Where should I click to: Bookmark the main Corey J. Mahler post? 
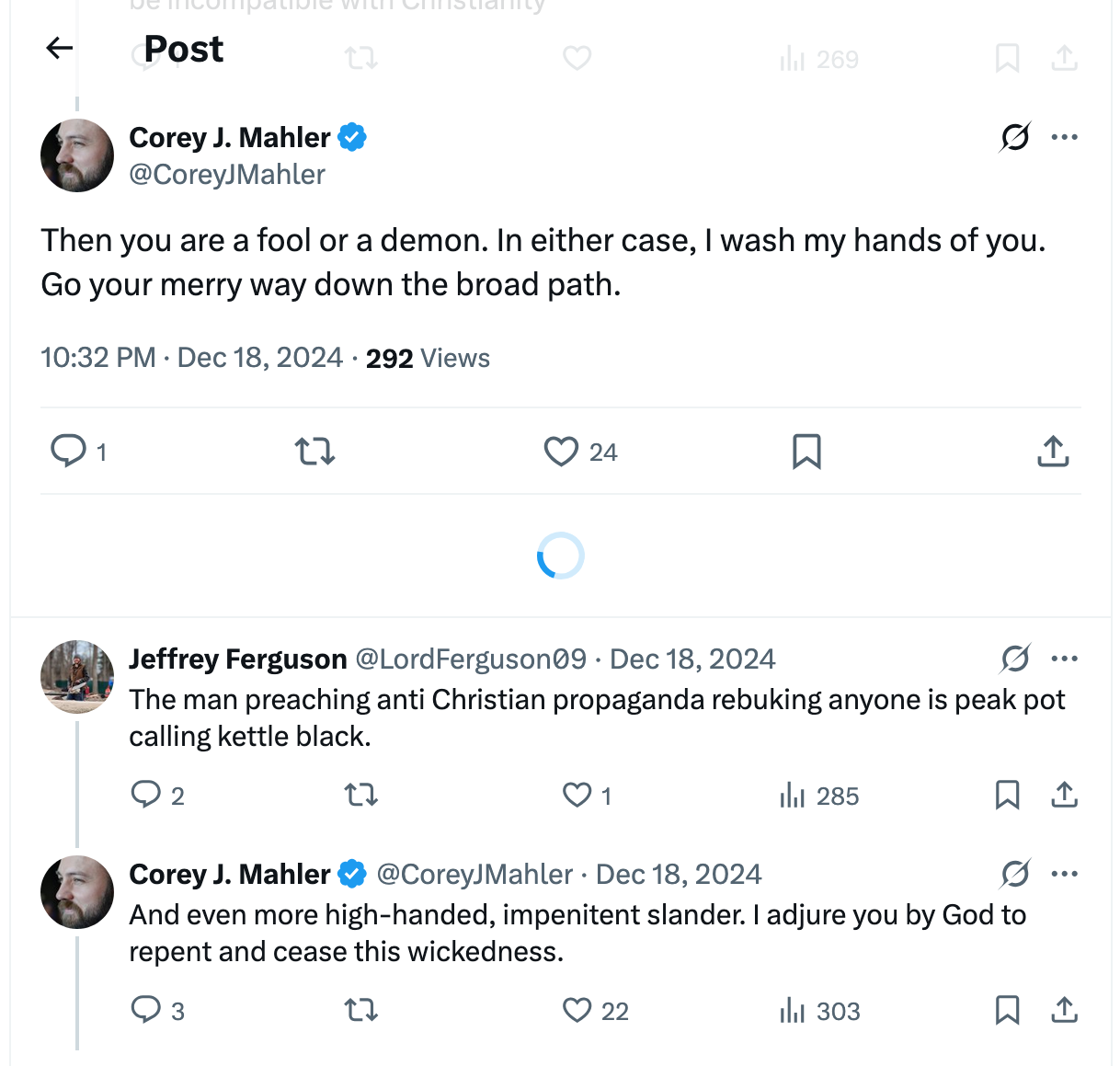[x=806, y=452]
